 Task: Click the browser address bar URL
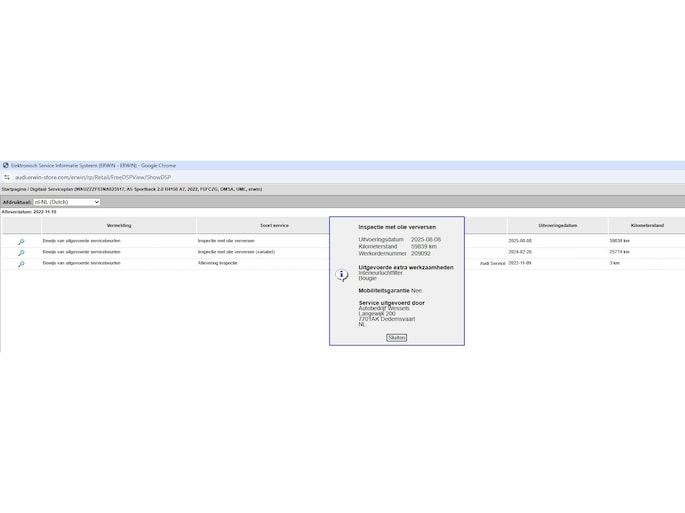point(93,177)
